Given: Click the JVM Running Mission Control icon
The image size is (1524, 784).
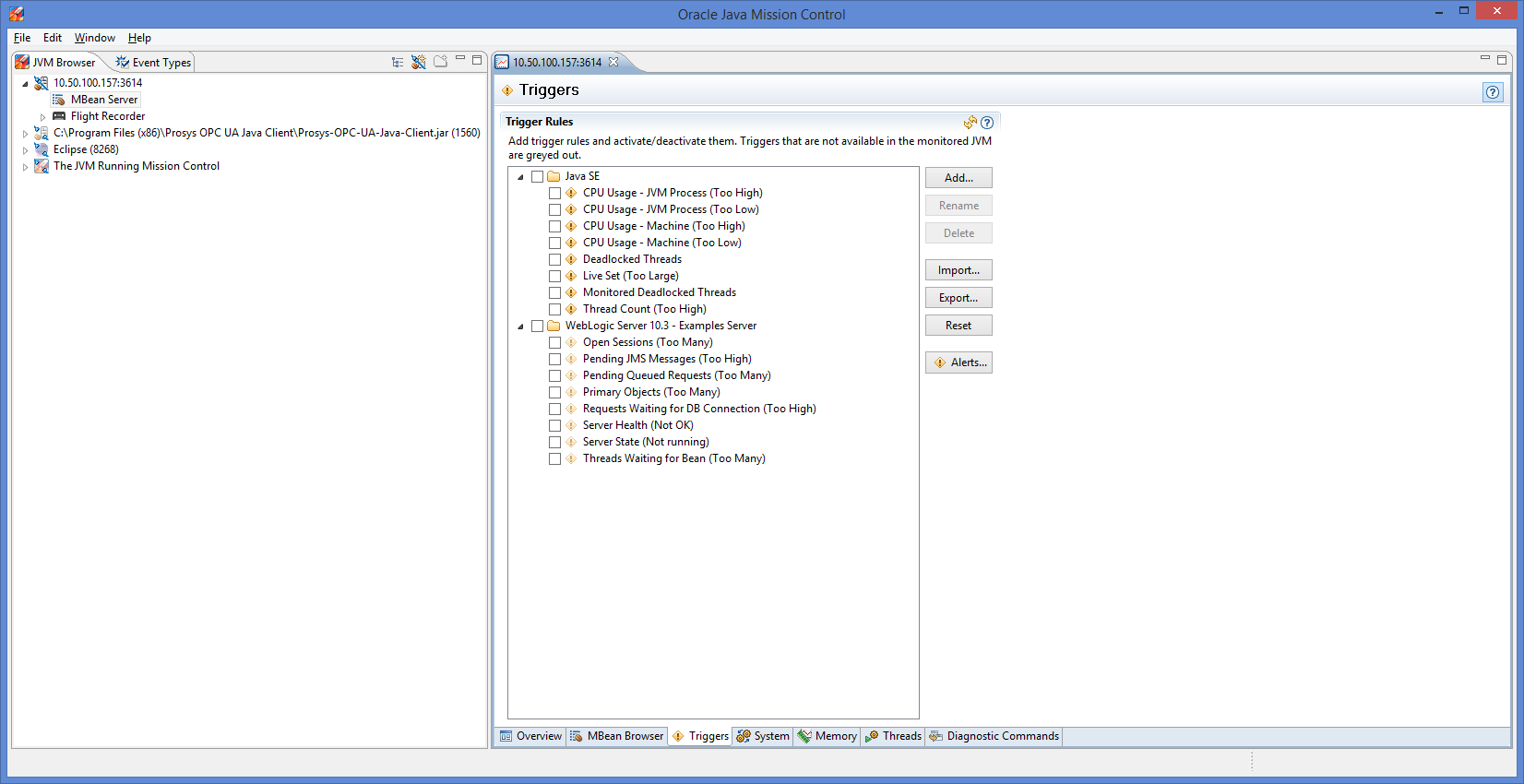Looking at the screenshot, I should [42, 166].
